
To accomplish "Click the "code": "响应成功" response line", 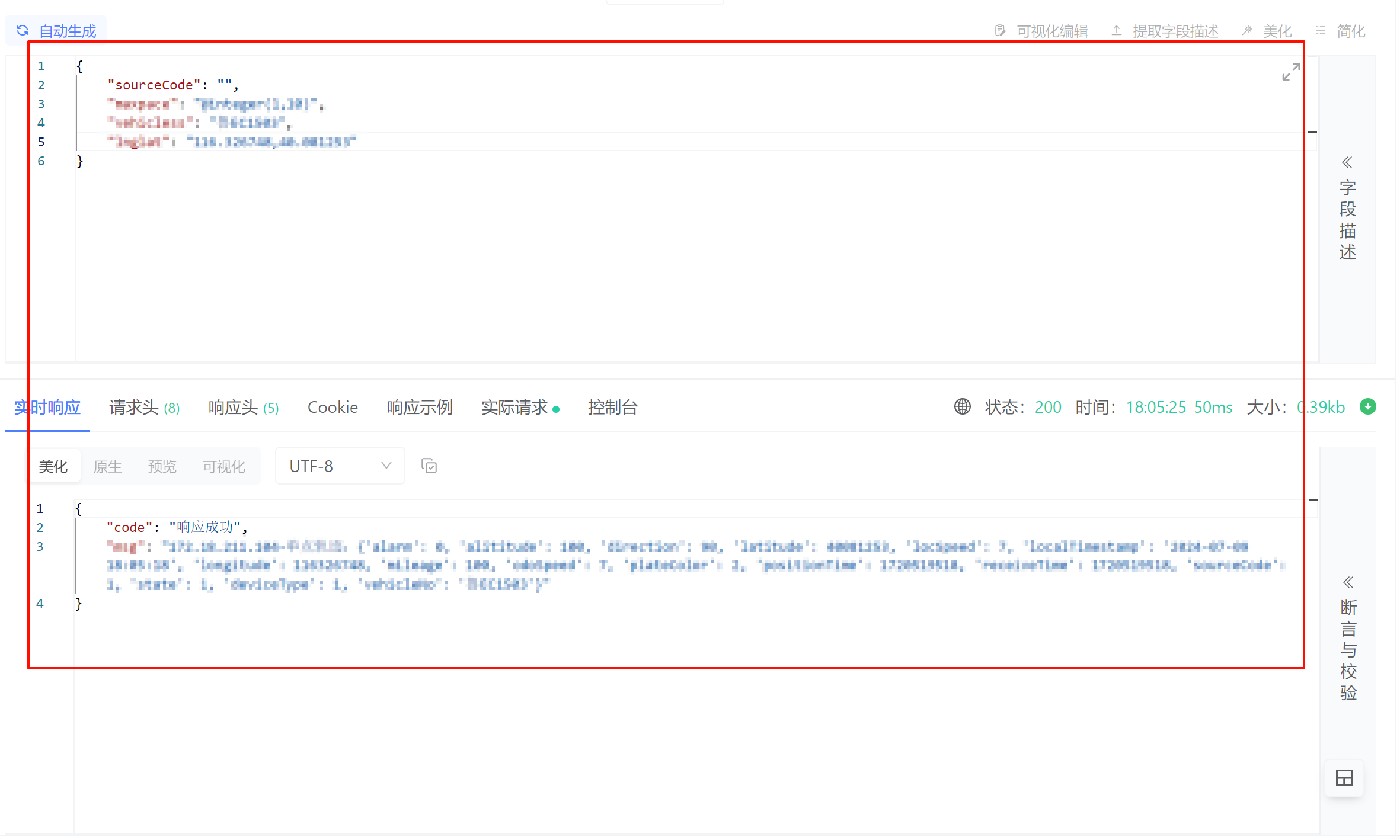I will click(x=177, y=527).
